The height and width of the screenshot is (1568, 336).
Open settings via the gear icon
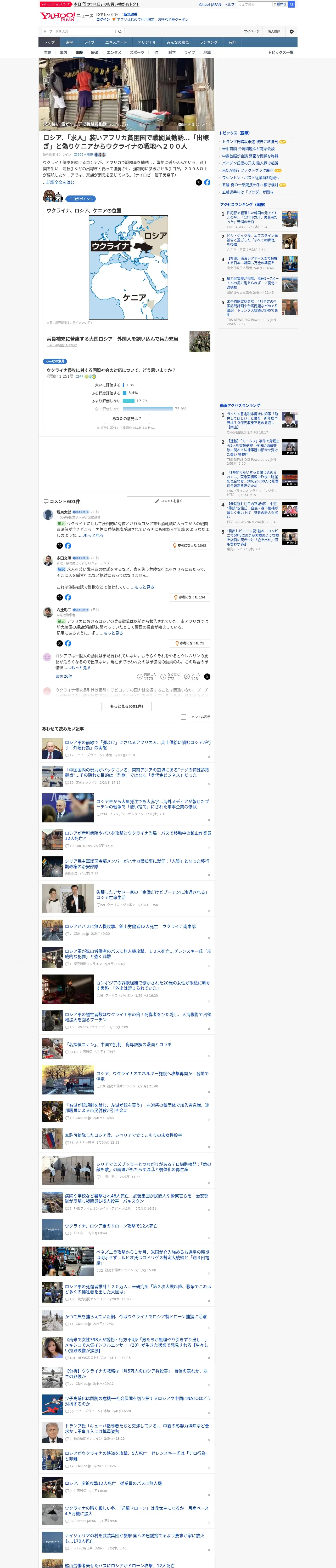tap(292, 32)
